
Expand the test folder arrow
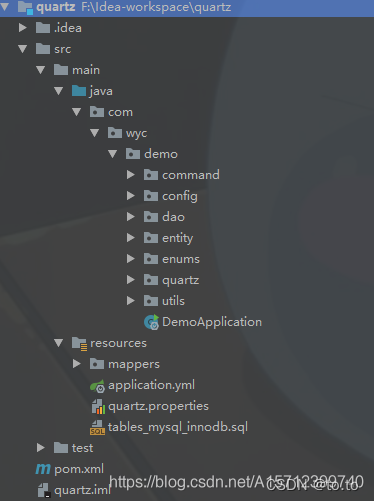pyautogui.click(x=41, y=448)
